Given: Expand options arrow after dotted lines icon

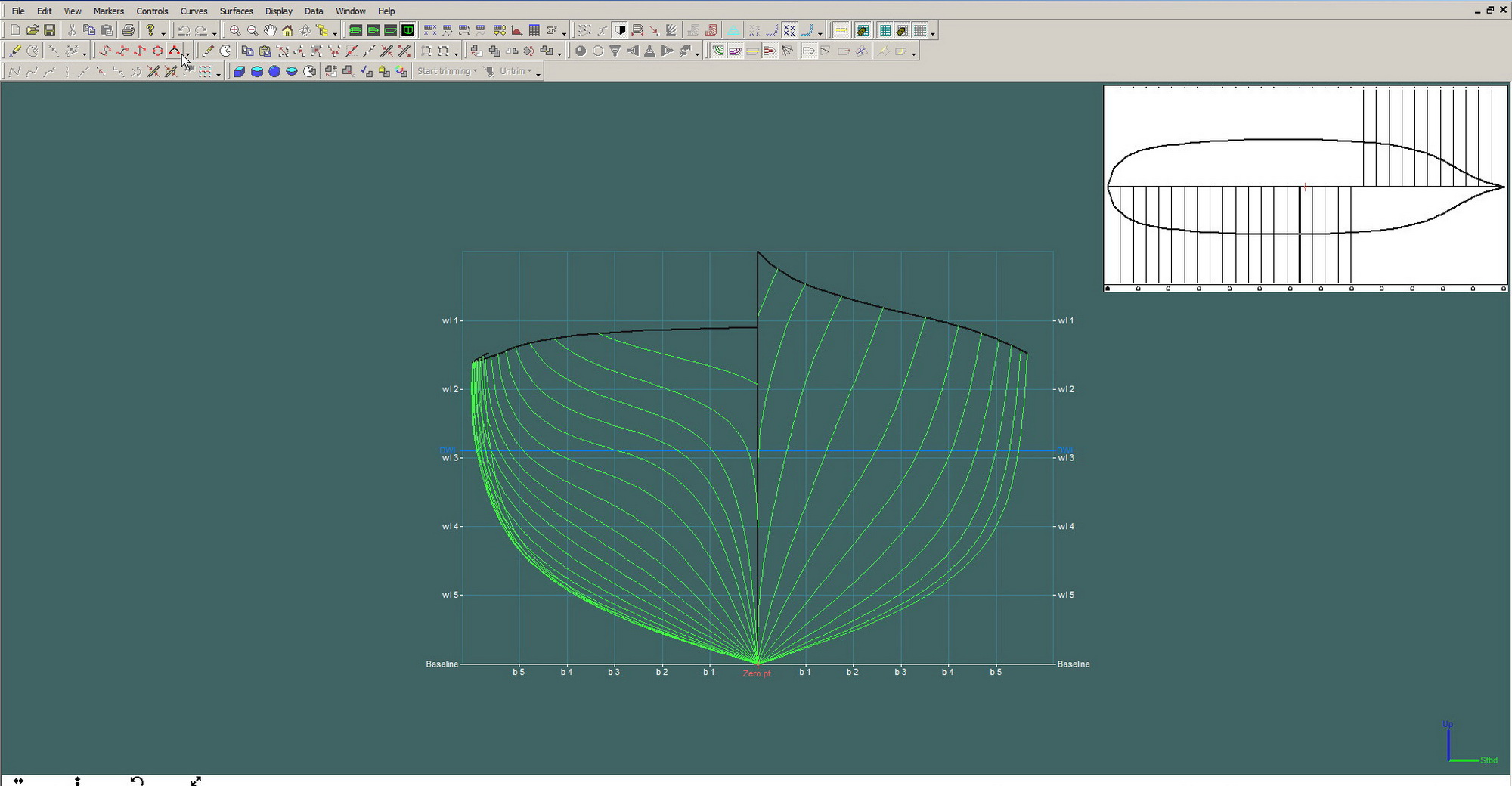Looking at the screenshot, I should click(218, 73).
